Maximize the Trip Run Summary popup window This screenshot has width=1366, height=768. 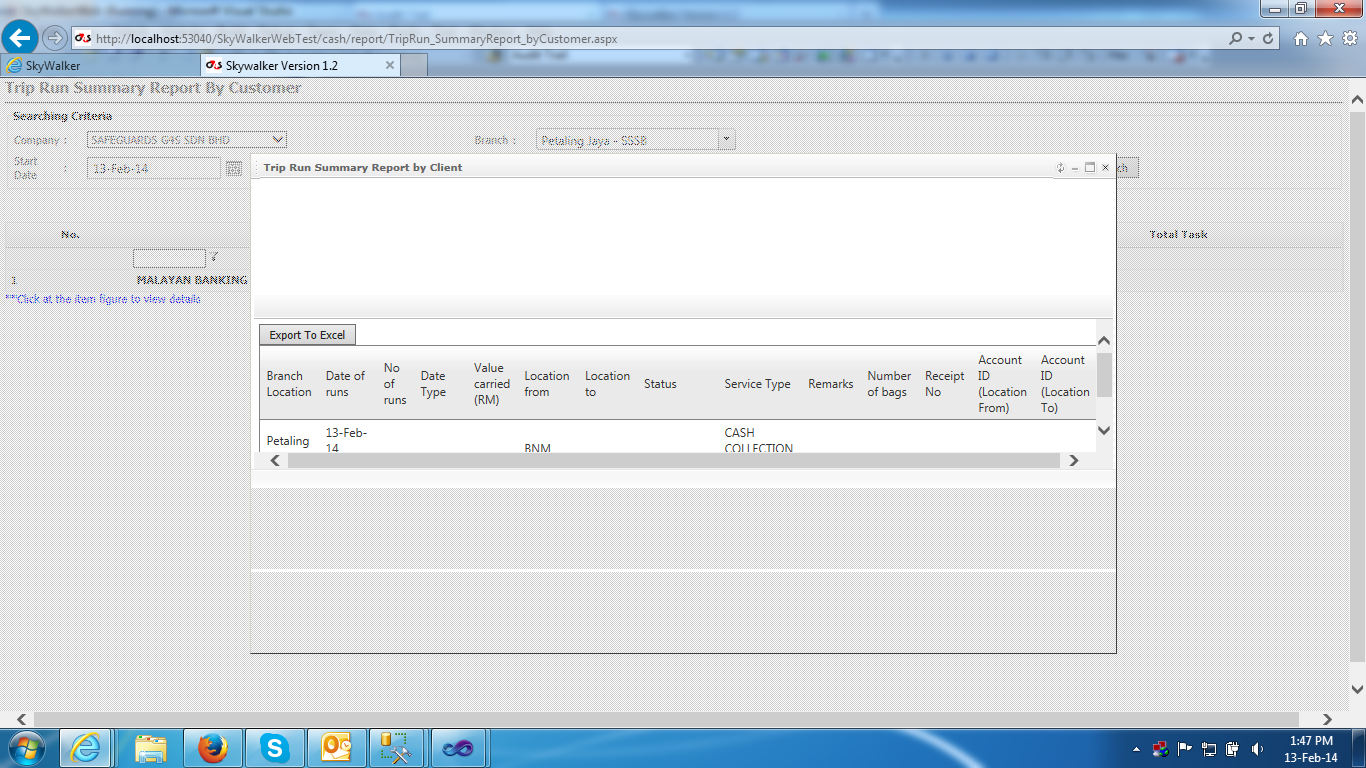pyautogui.click(x=1090, y=168)
